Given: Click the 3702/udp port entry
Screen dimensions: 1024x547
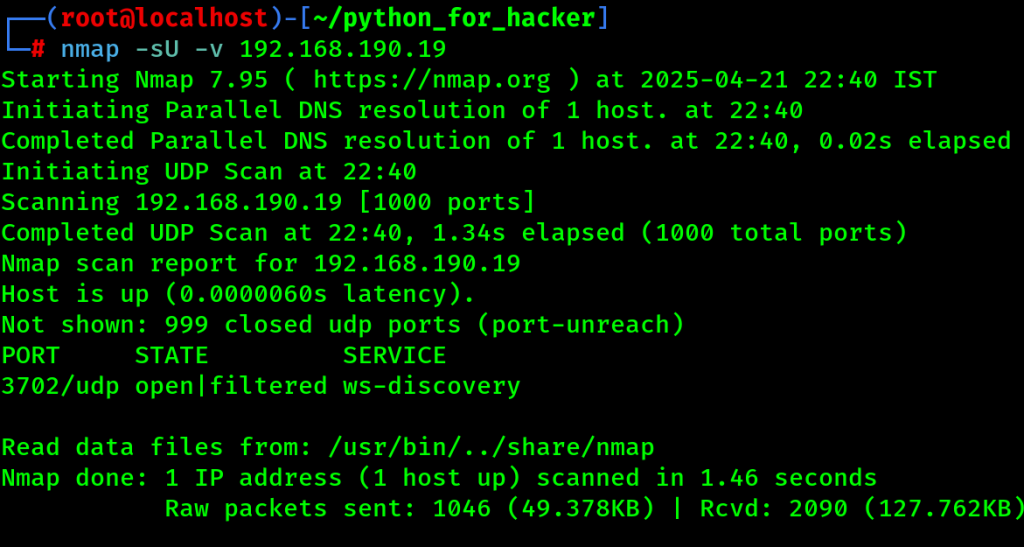Looking at the screenshot, I should [60, 386].
